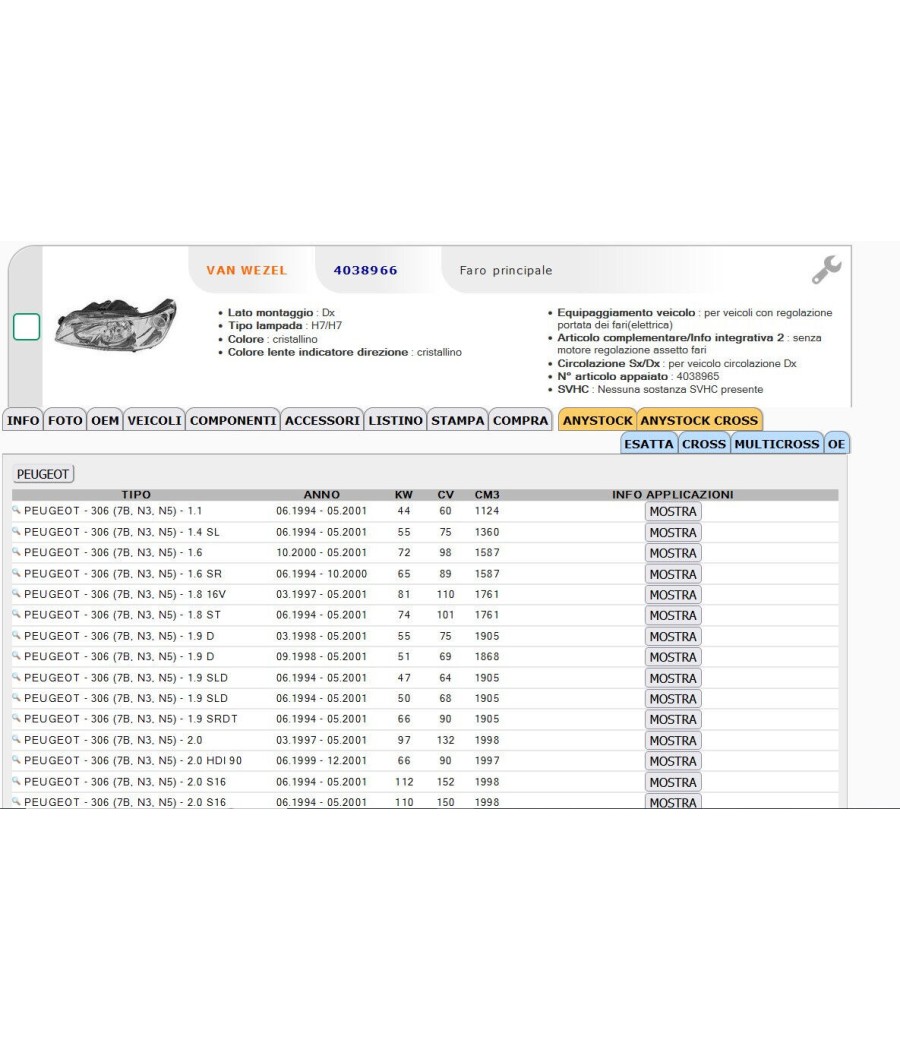Click MOSTRA for the 1.9 SLD 50 kW row
The width and height of the screenshot is (900, 1050).
coord(673,698)
